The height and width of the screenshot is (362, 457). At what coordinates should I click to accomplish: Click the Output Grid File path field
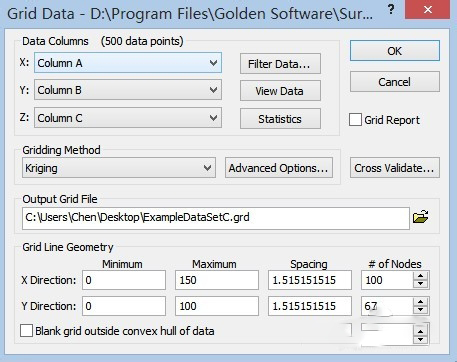pos(216,218)
